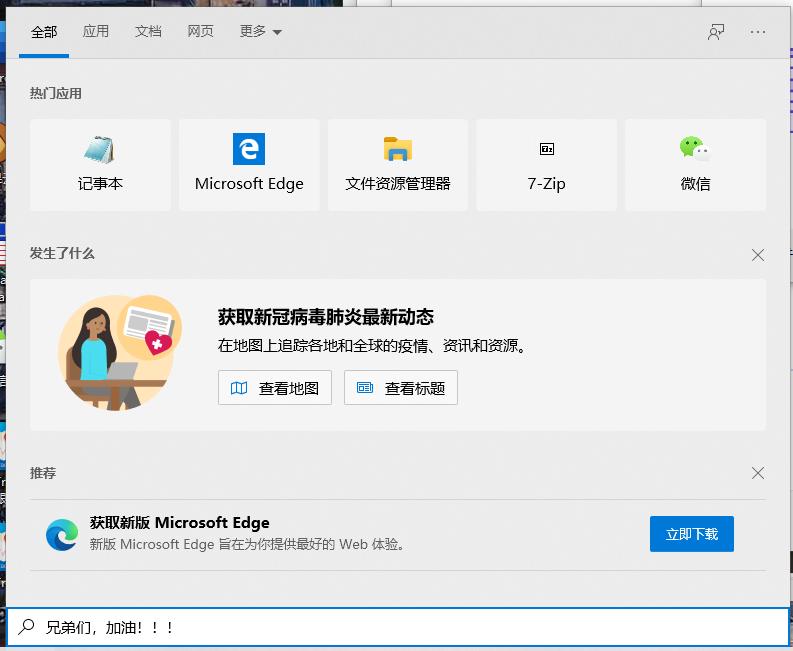Click the 在地图上追踪各地 description text
793x651 pixels.
373,346
